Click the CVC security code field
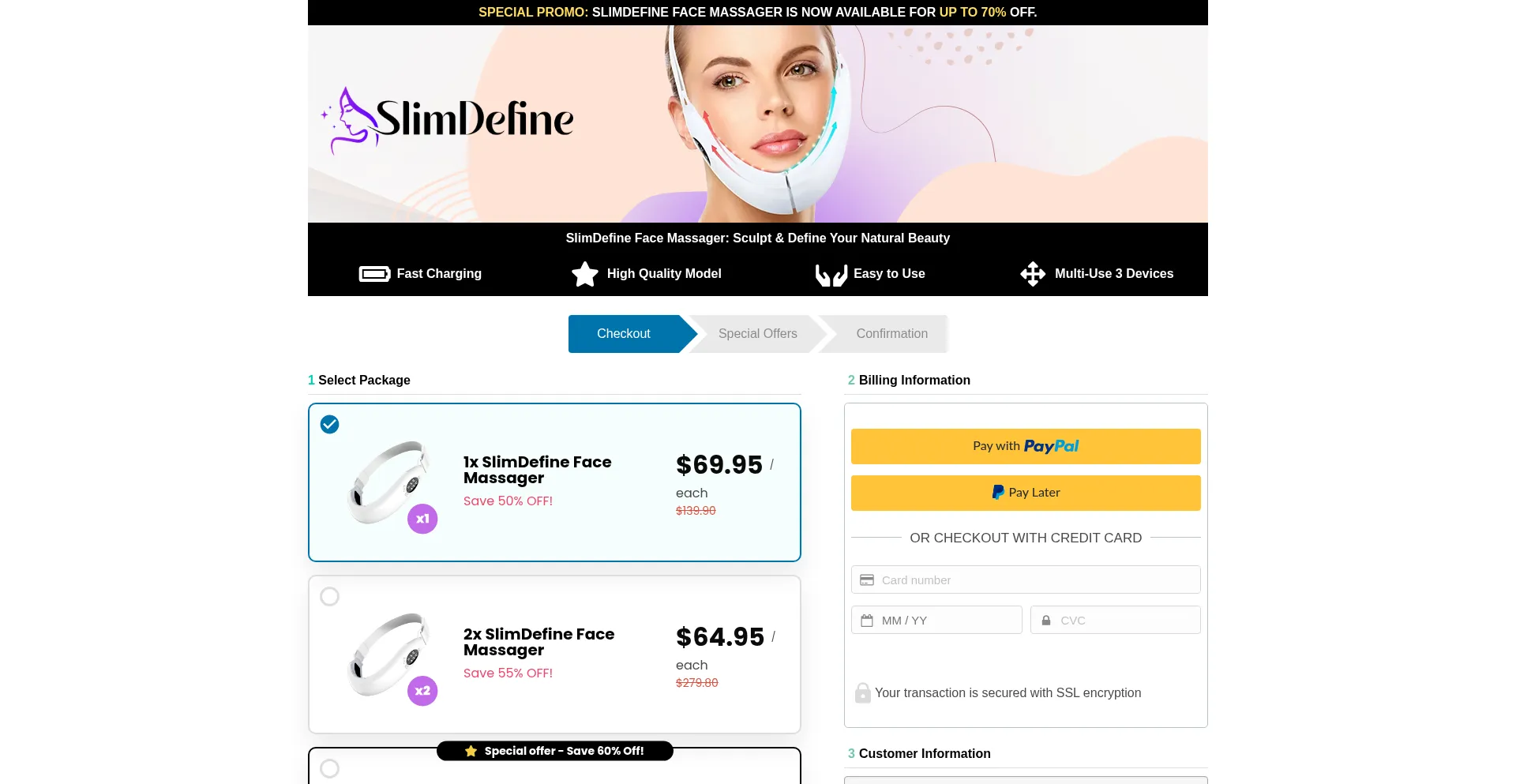The height and width of the screenshot is (784, 1516). coord(1116,620)
